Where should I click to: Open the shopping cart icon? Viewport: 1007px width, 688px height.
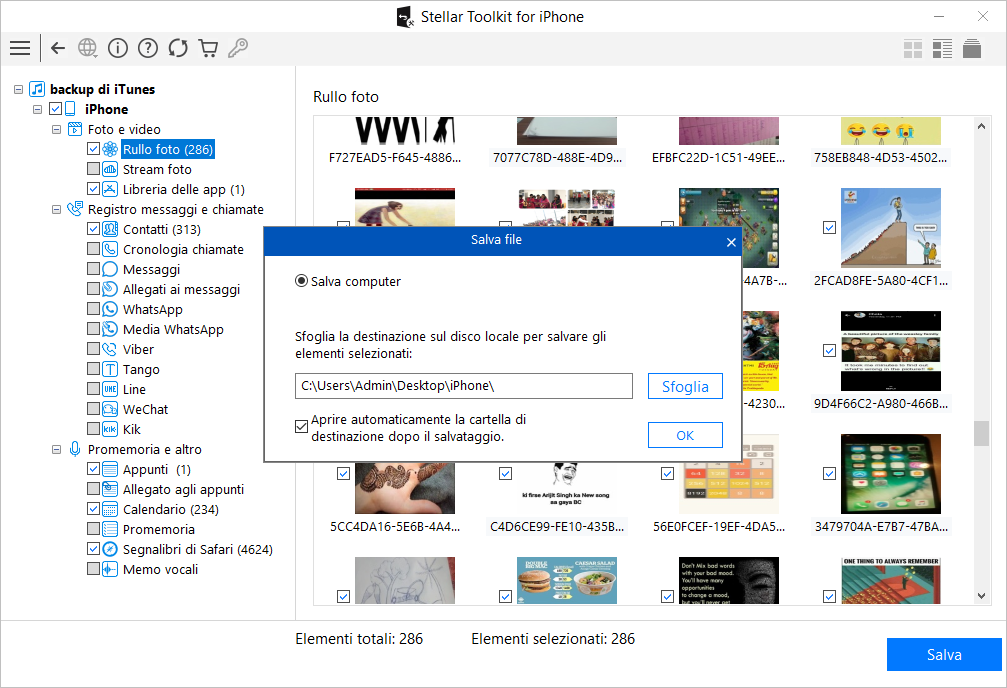[208, 48]
